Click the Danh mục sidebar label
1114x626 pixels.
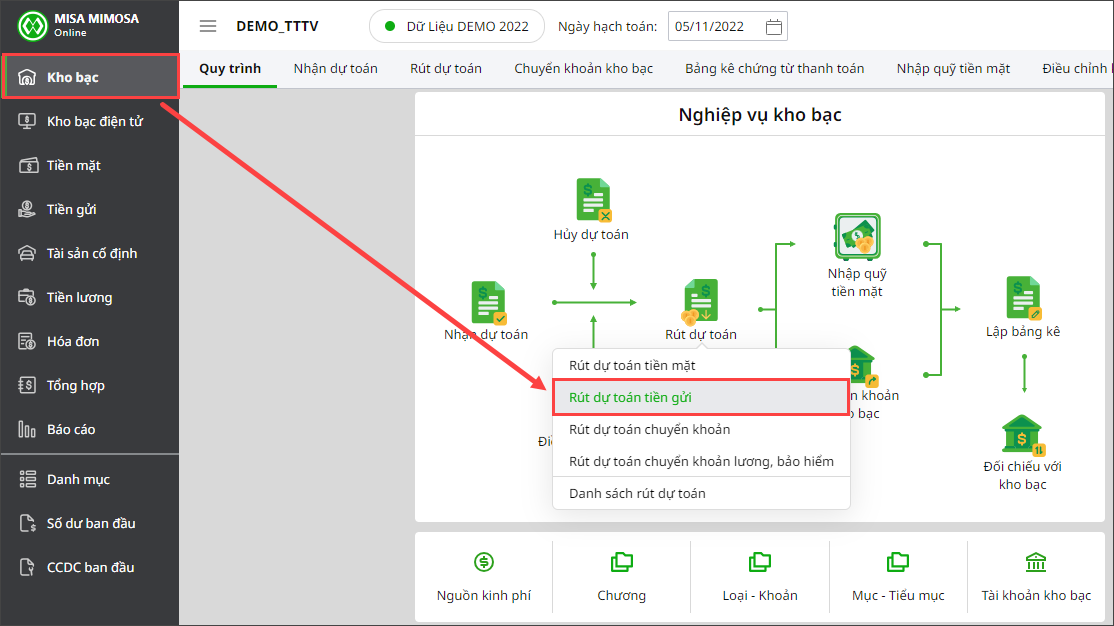tap(78, 480)
